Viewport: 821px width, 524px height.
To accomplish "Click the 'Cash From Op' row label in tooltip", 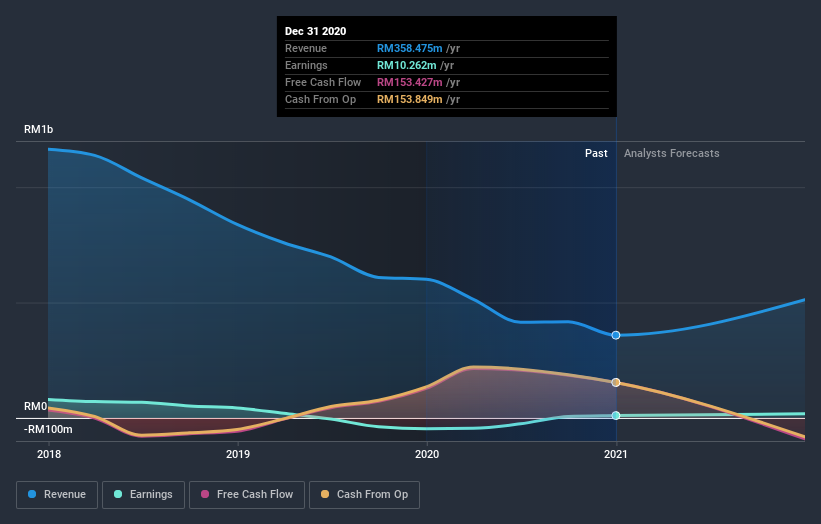I will [x=320, y=99].
